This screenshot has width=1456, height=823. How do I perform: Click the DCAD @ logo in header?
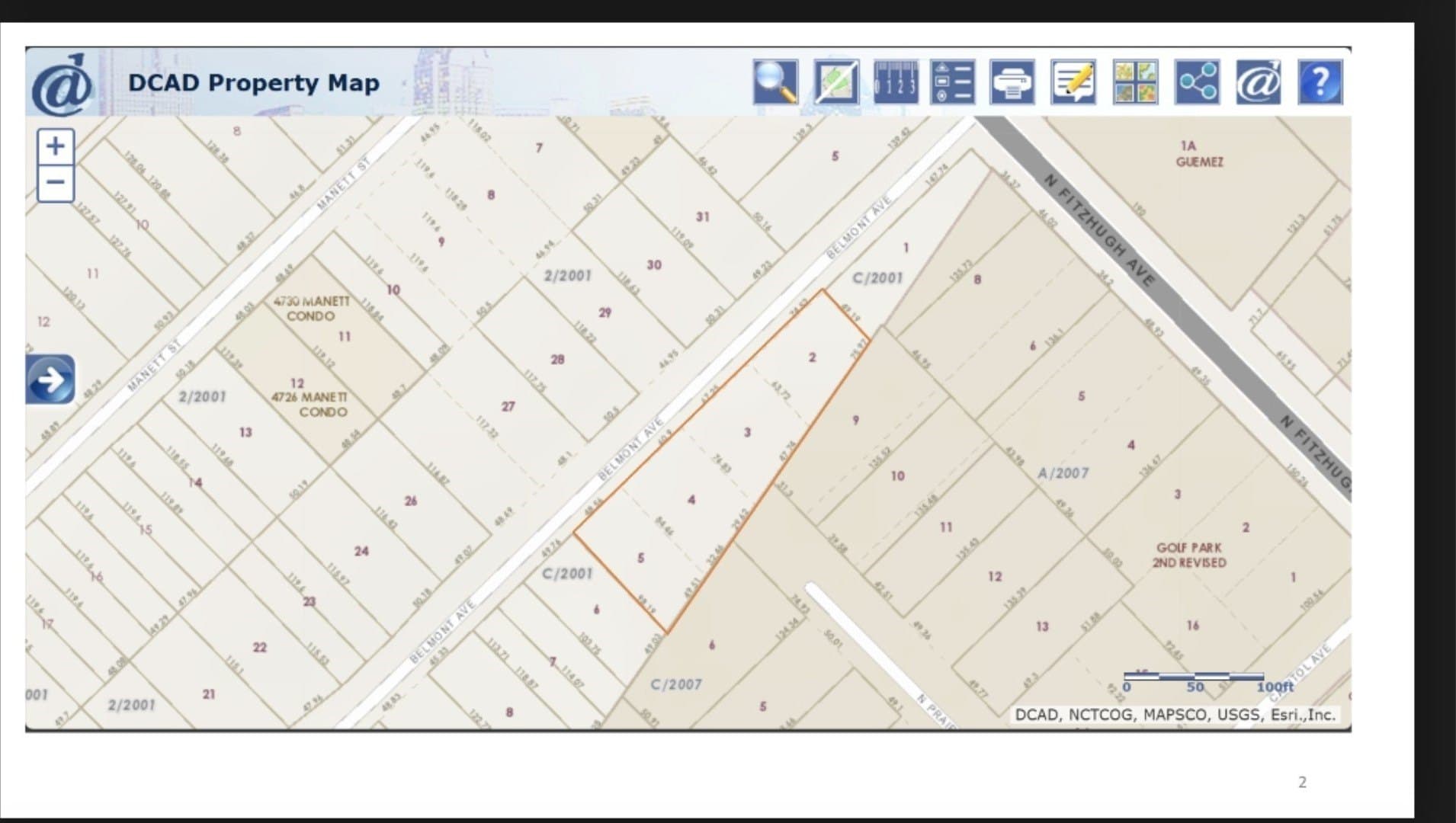point(63,84)
